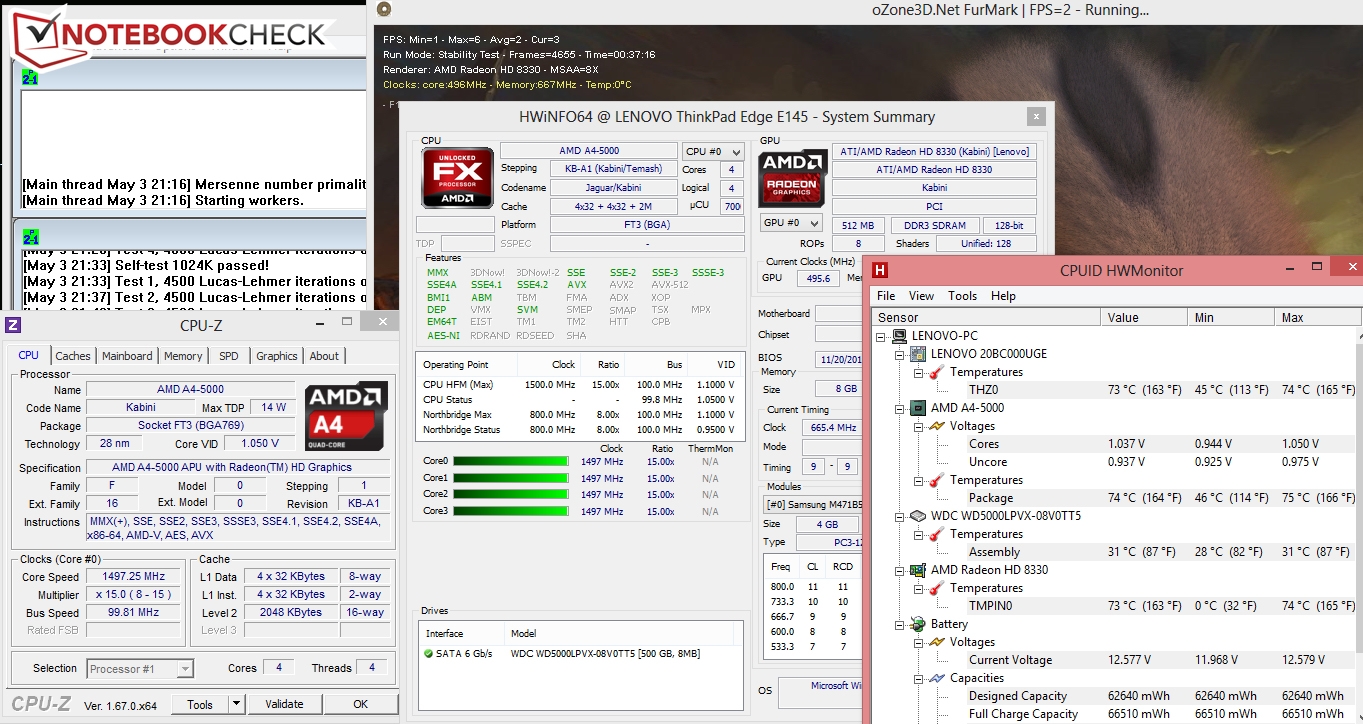Click the HWMonitor red H title icon
1363x724 pixels.
(x=880, y=270)
